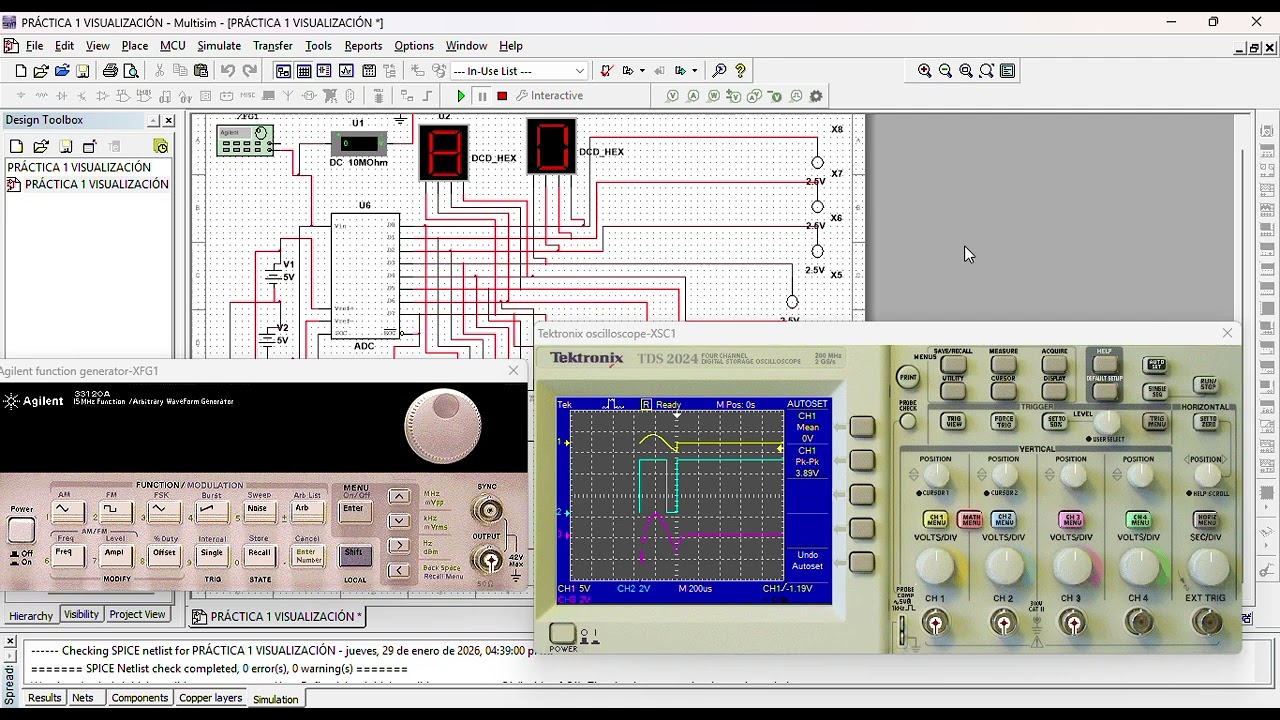Open the Help question mark icon

point(740,71)
